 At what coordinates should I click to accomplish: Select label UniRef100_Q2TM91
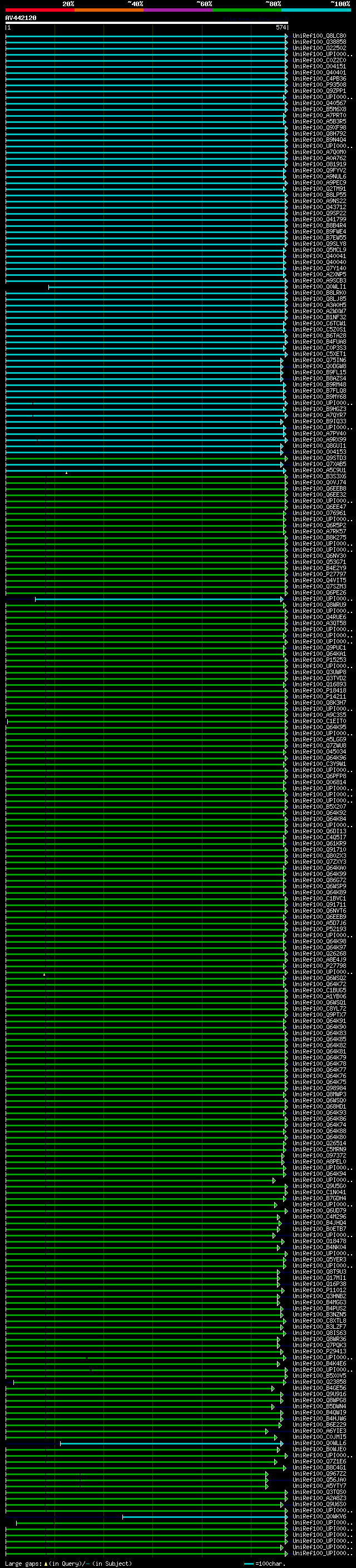click(x=319, y=189)
